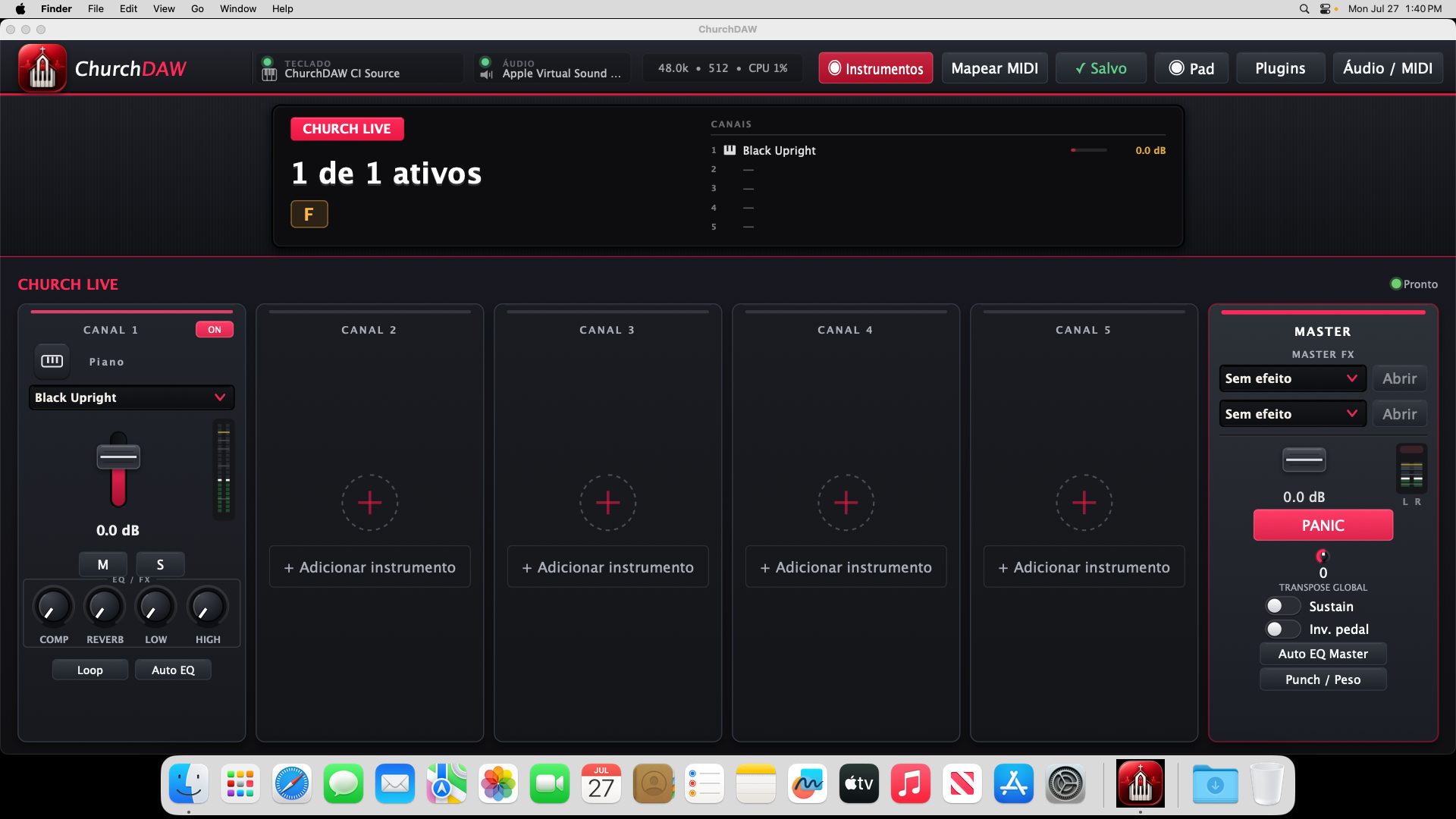
Task: Open Control Center in menu bar
Action: coord(1326,9)
